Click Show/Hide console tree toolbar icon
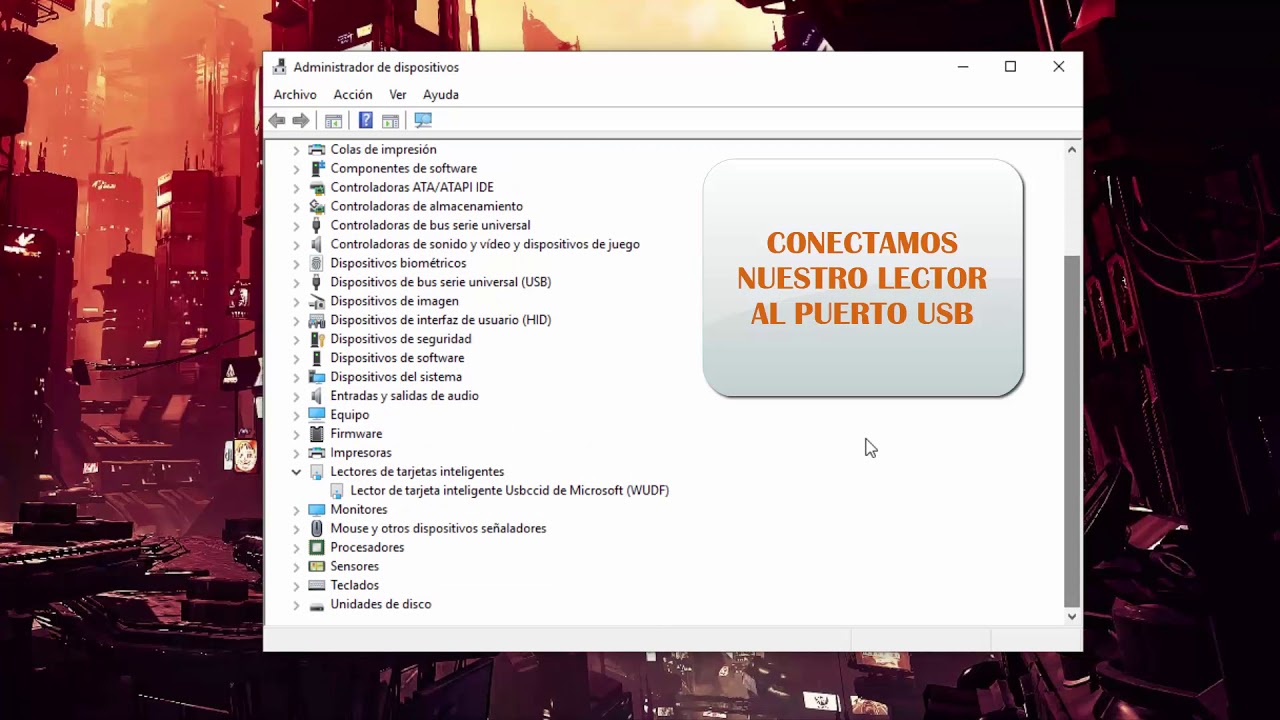Image resolution: width=1280 pixels, height=720 pixels. tap(334, 120)
